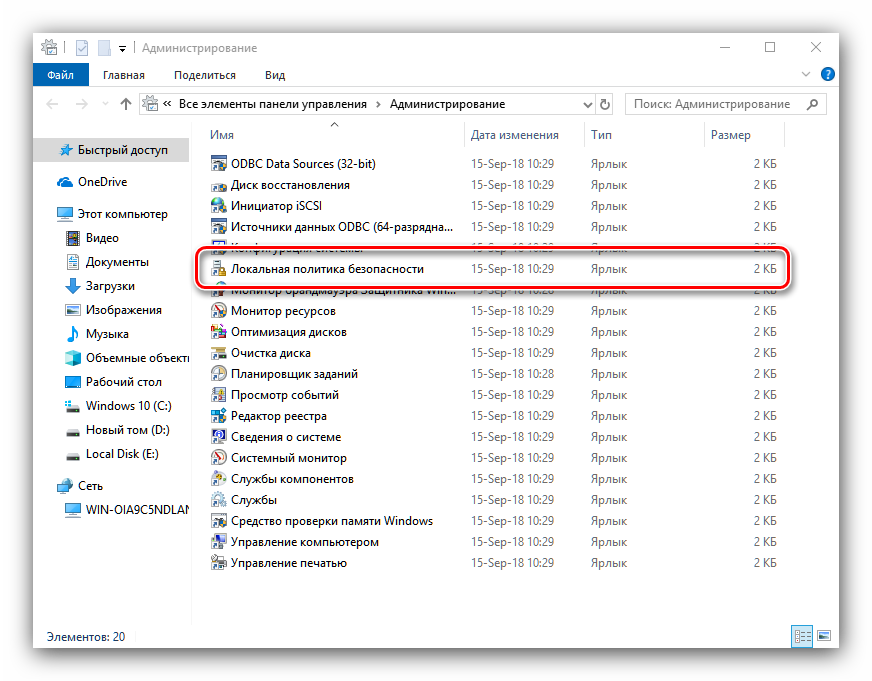
Task: Select the Очистка диска icon
Action: click(x=219, y=353)
